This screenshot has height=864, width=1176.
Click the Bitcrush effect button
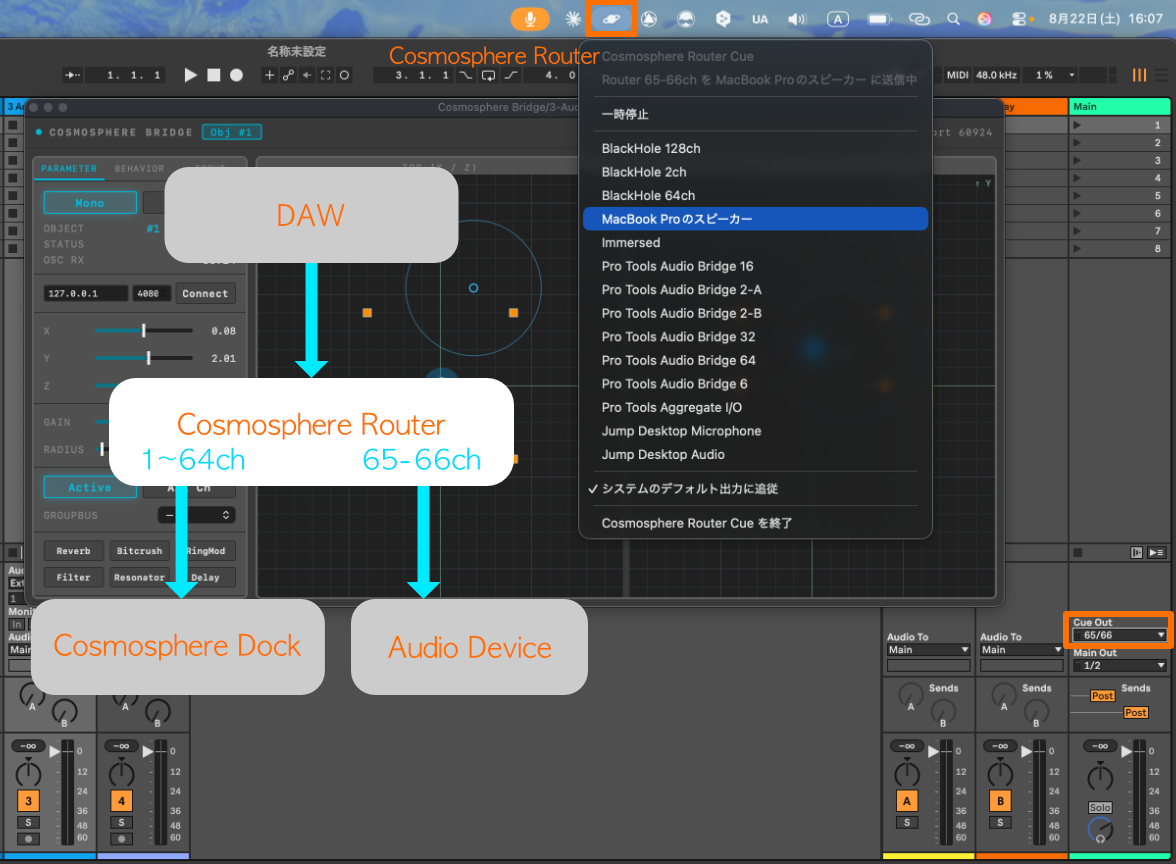pos(140,550)
